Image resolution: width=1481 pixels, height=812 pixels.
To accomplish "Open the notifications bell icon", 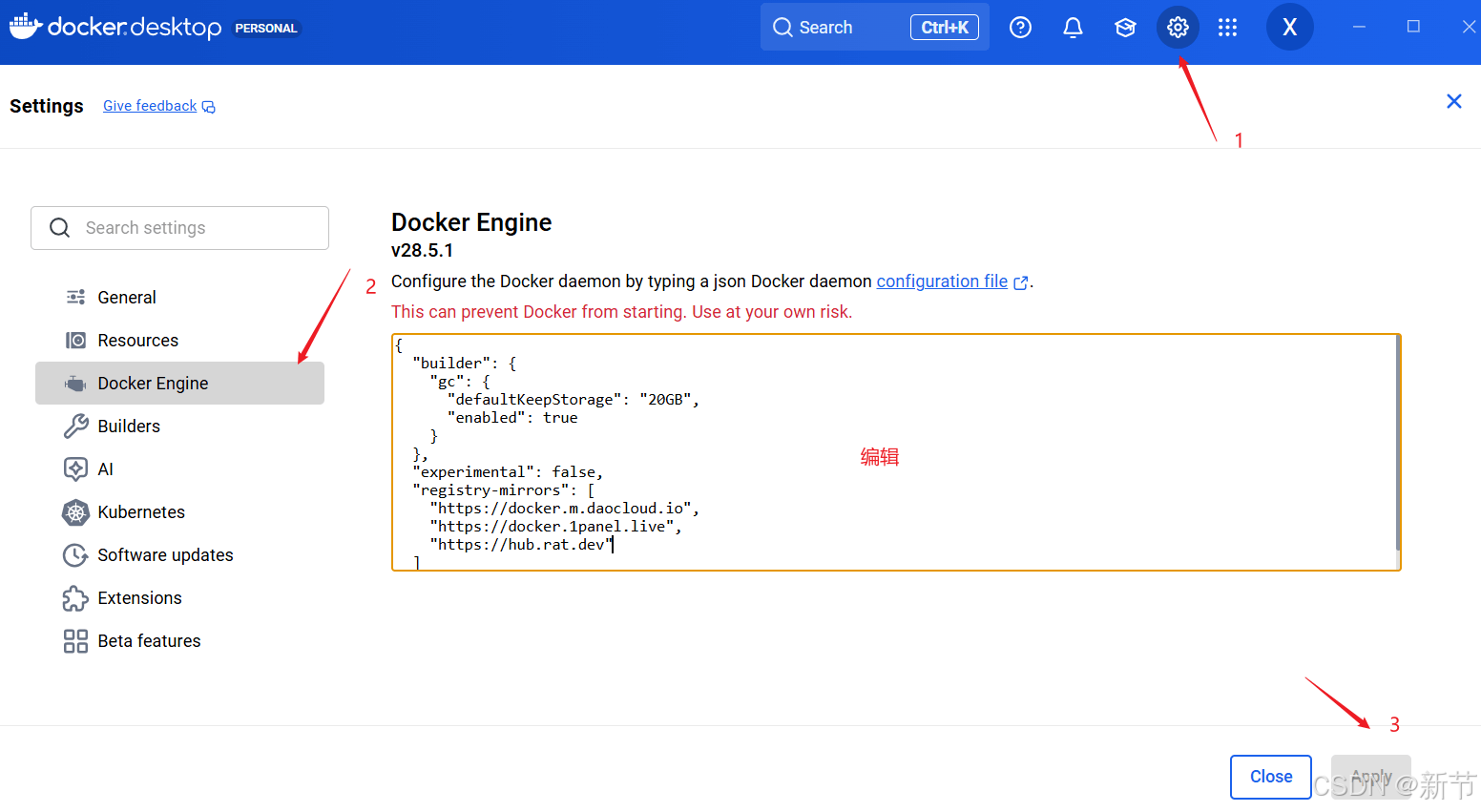I will click(1073, 28).
